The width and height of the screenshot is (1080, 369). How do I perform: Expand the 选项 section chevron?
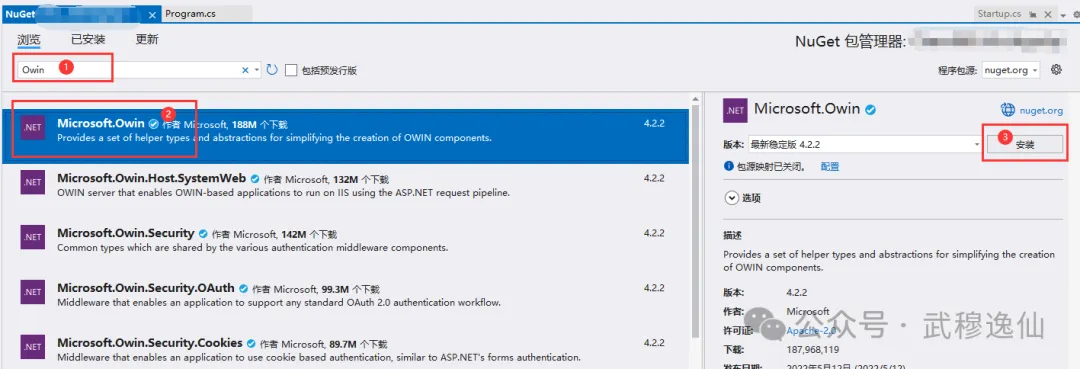coord(731,198)
